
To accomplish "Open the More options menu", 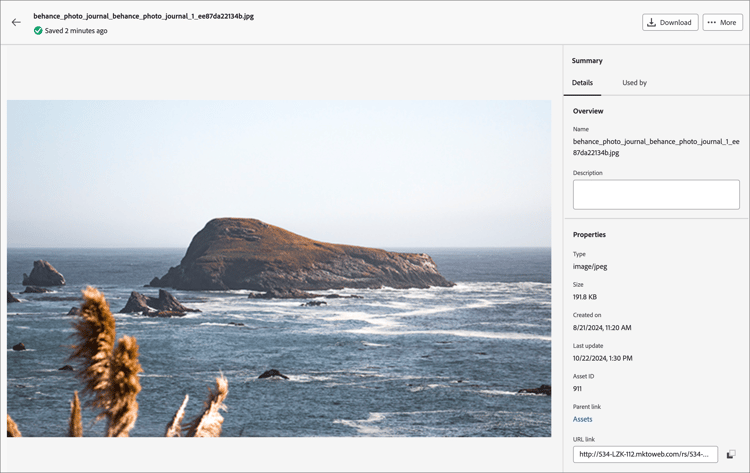I will tap(722, 22).
